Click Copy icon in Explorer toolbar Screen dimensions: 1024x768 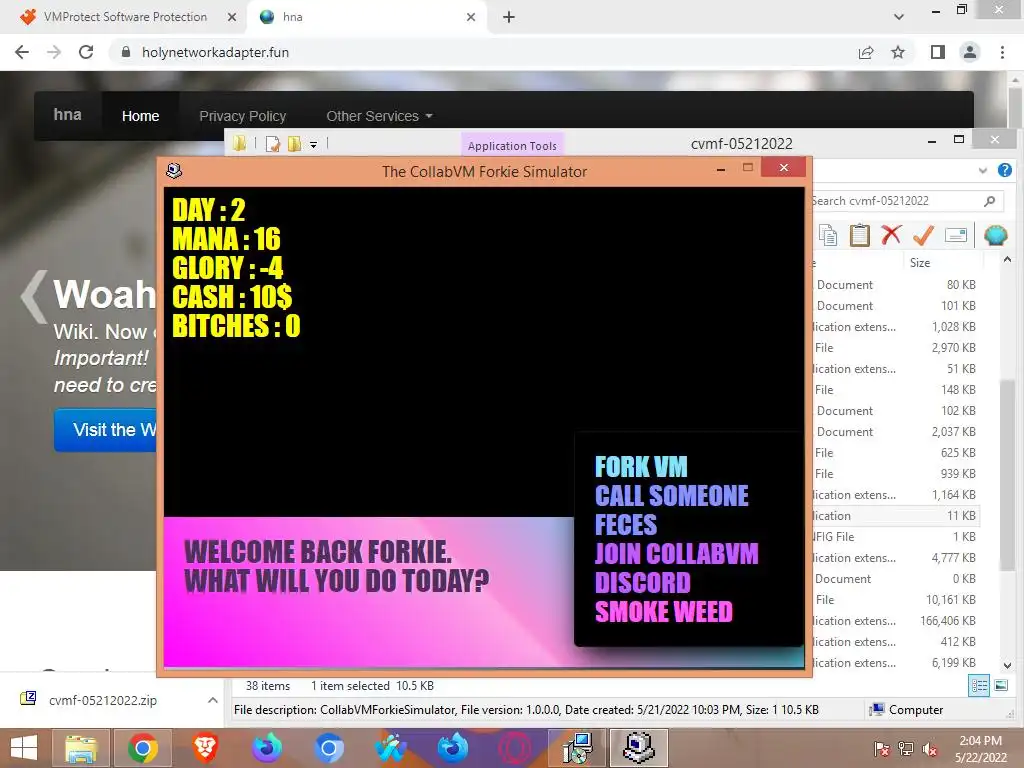click(x=828, y=235)
